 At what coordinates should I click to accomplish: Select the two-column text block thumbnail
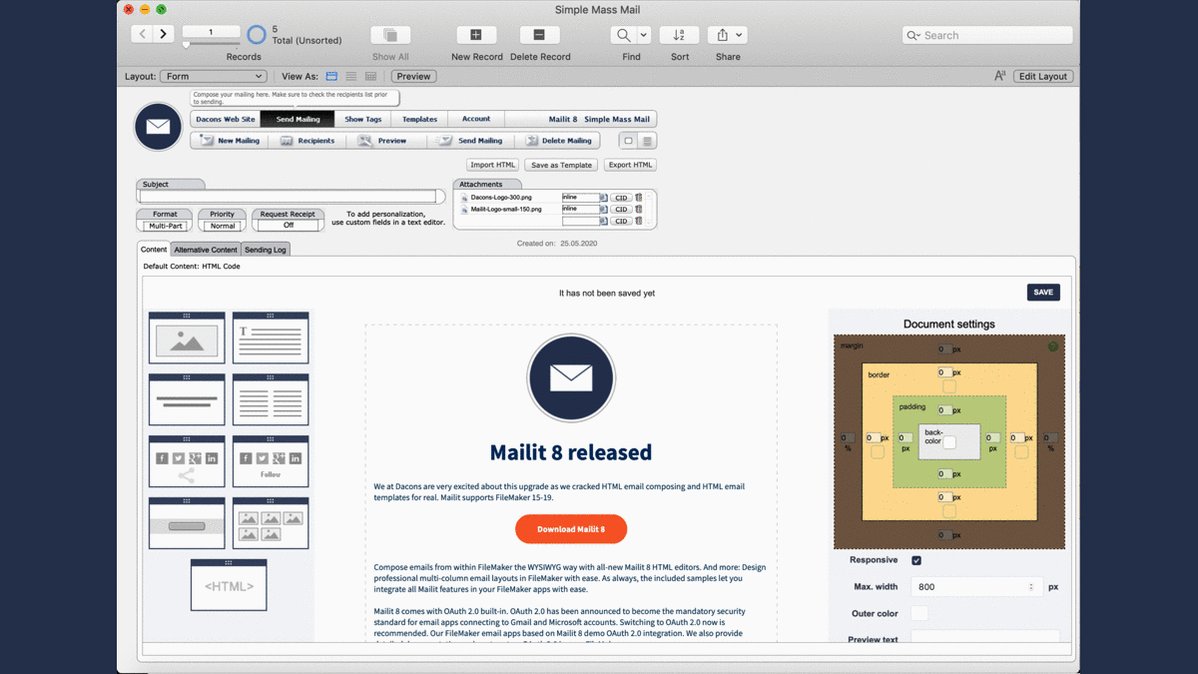pos(270,400)
